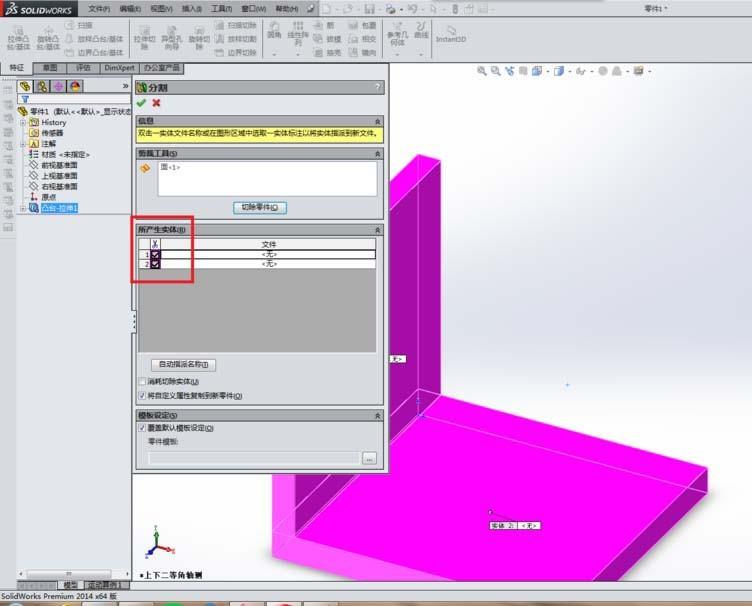
Task: Switch to the 评估 evaluate tab
Action: click(83, 68)
